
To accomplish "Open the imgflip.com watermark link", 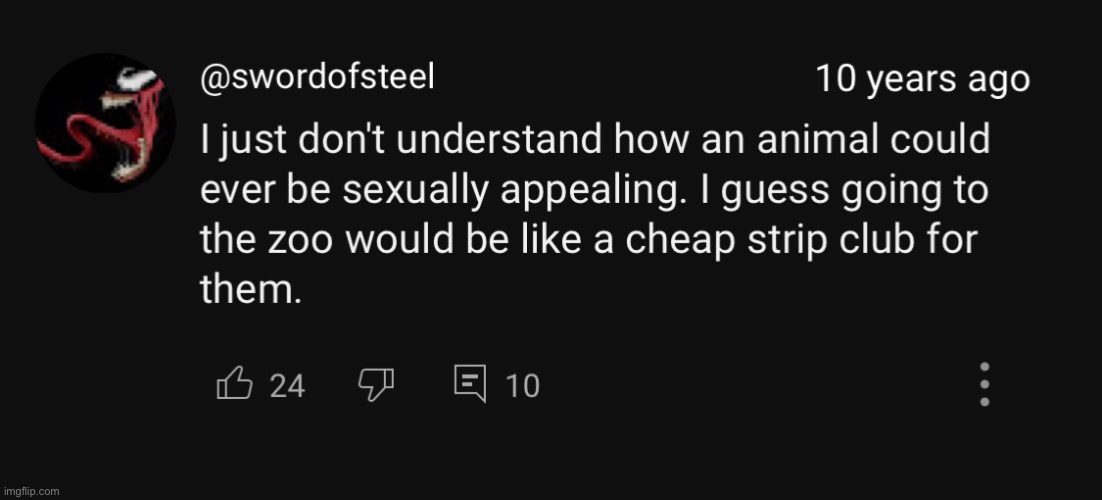I will pos(32,491).
